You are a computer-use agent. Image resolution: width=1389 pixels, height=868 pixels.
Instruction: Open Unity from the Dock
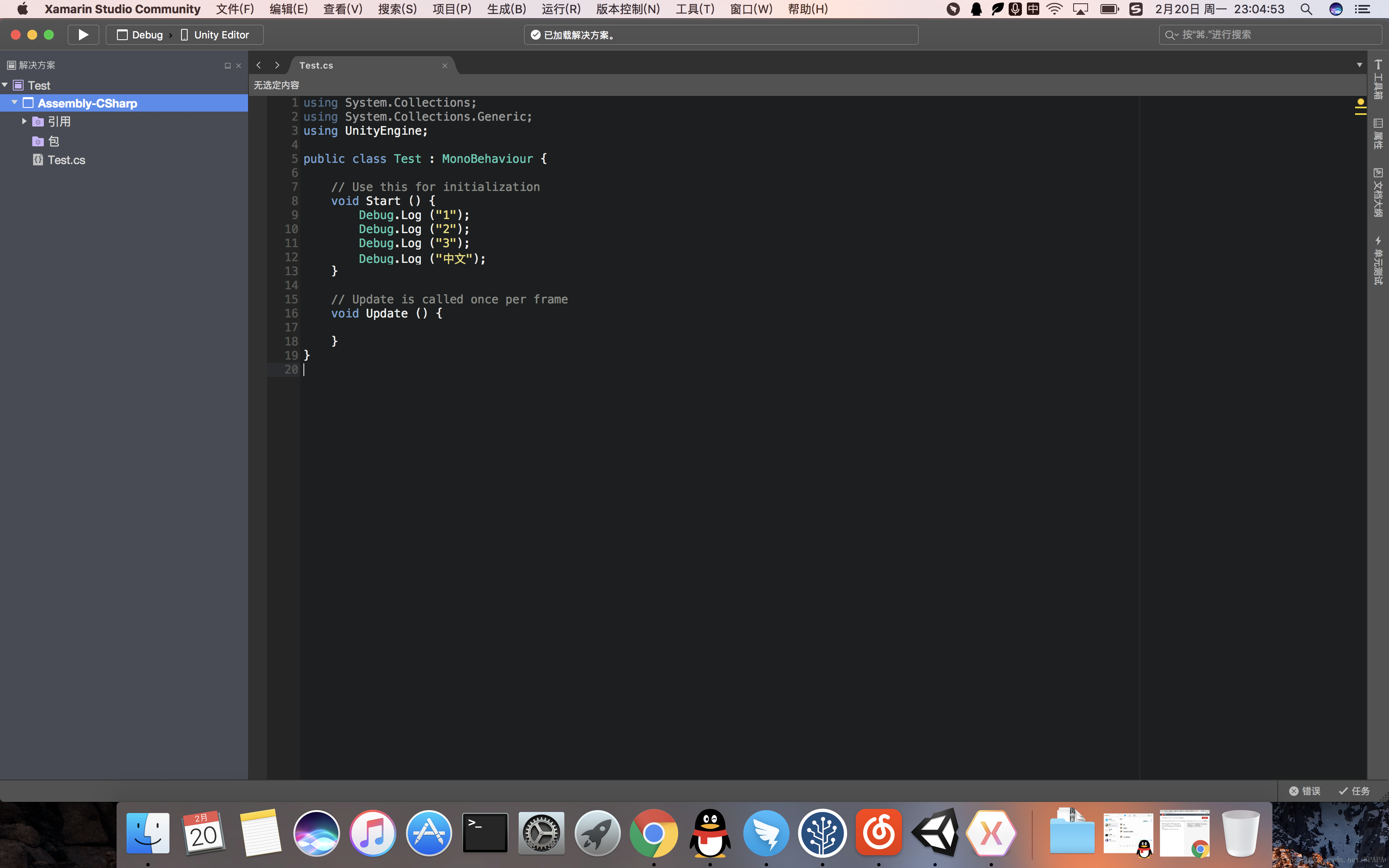(935, 833)
